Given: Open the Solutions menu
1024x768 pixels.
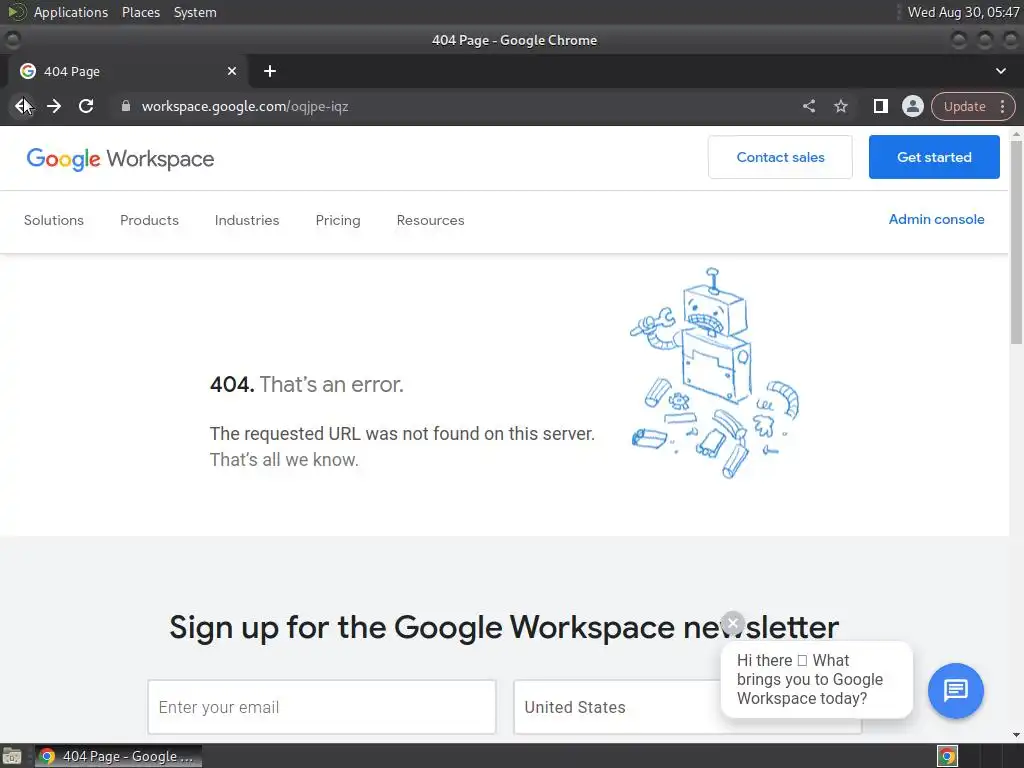Looking at the screenshot, I should click(54, 220).
